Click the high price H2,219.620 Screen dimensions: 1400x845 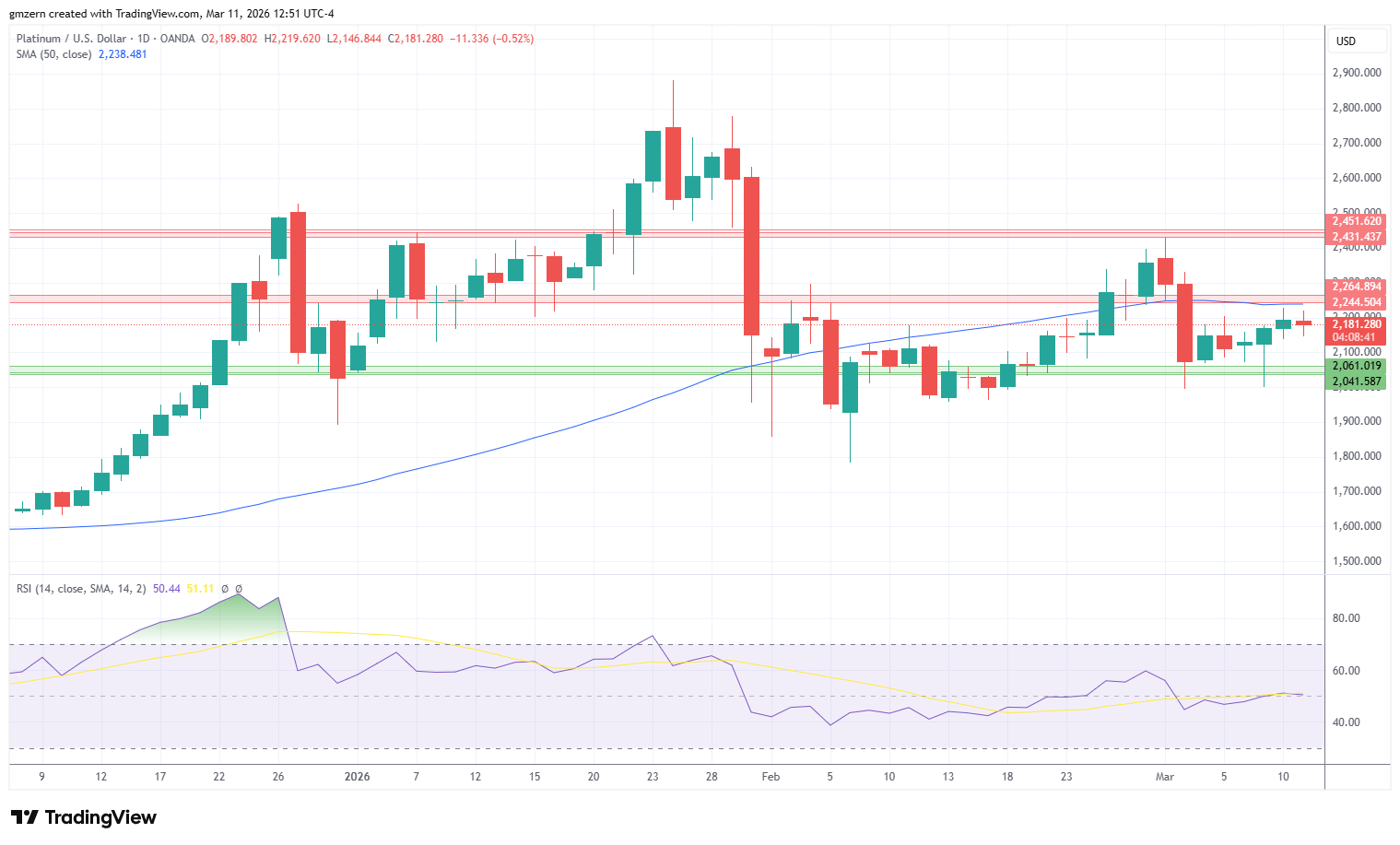[292, 39]
